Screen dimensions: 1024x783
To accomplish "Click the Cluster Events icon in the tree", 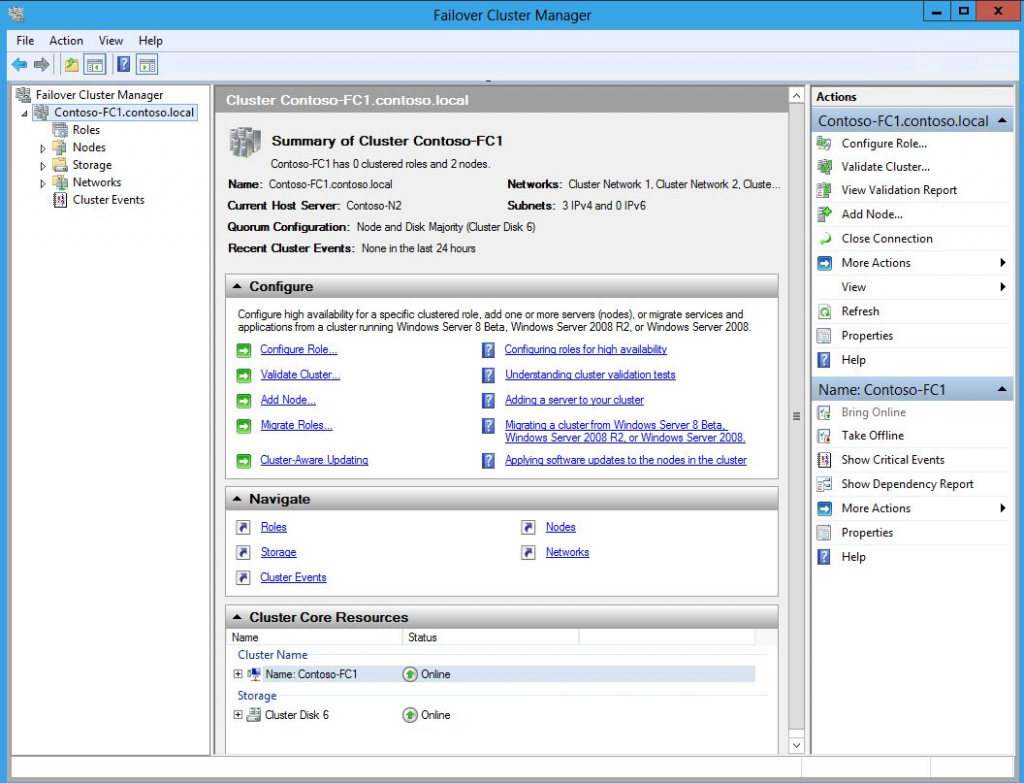I will pos(60,200).
